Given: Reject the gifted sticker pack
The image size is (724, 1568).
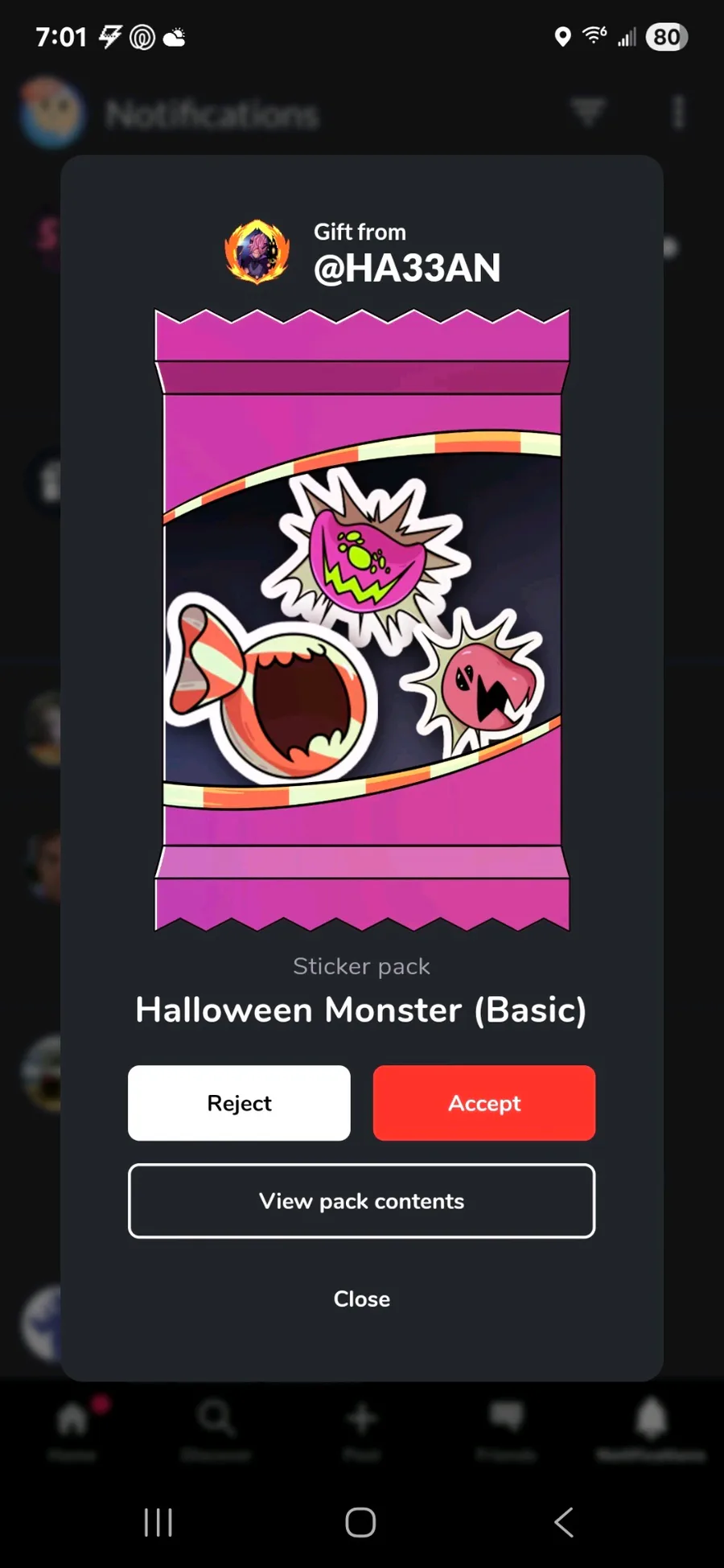Looking at the screenshot, I should 239,1103.
